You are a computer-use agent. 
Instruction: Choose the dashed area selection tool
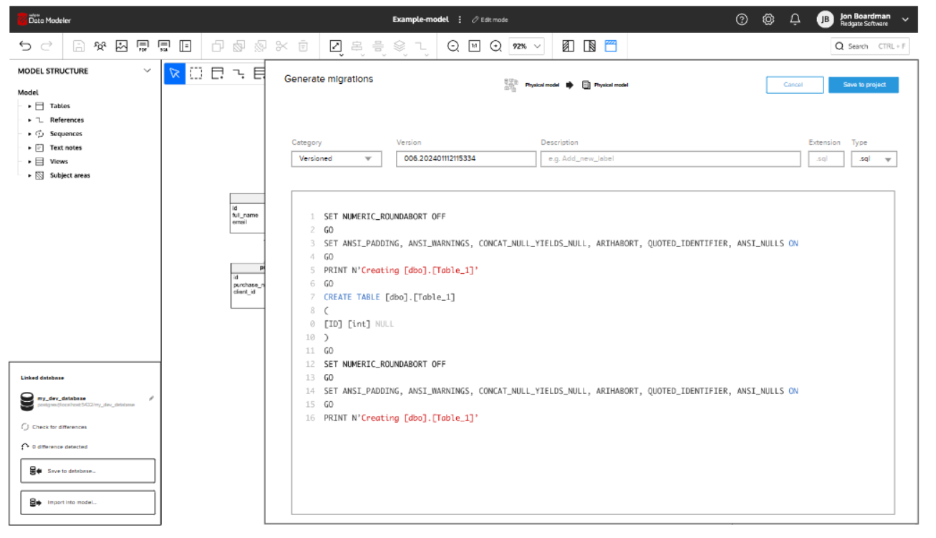pos(196,73)
